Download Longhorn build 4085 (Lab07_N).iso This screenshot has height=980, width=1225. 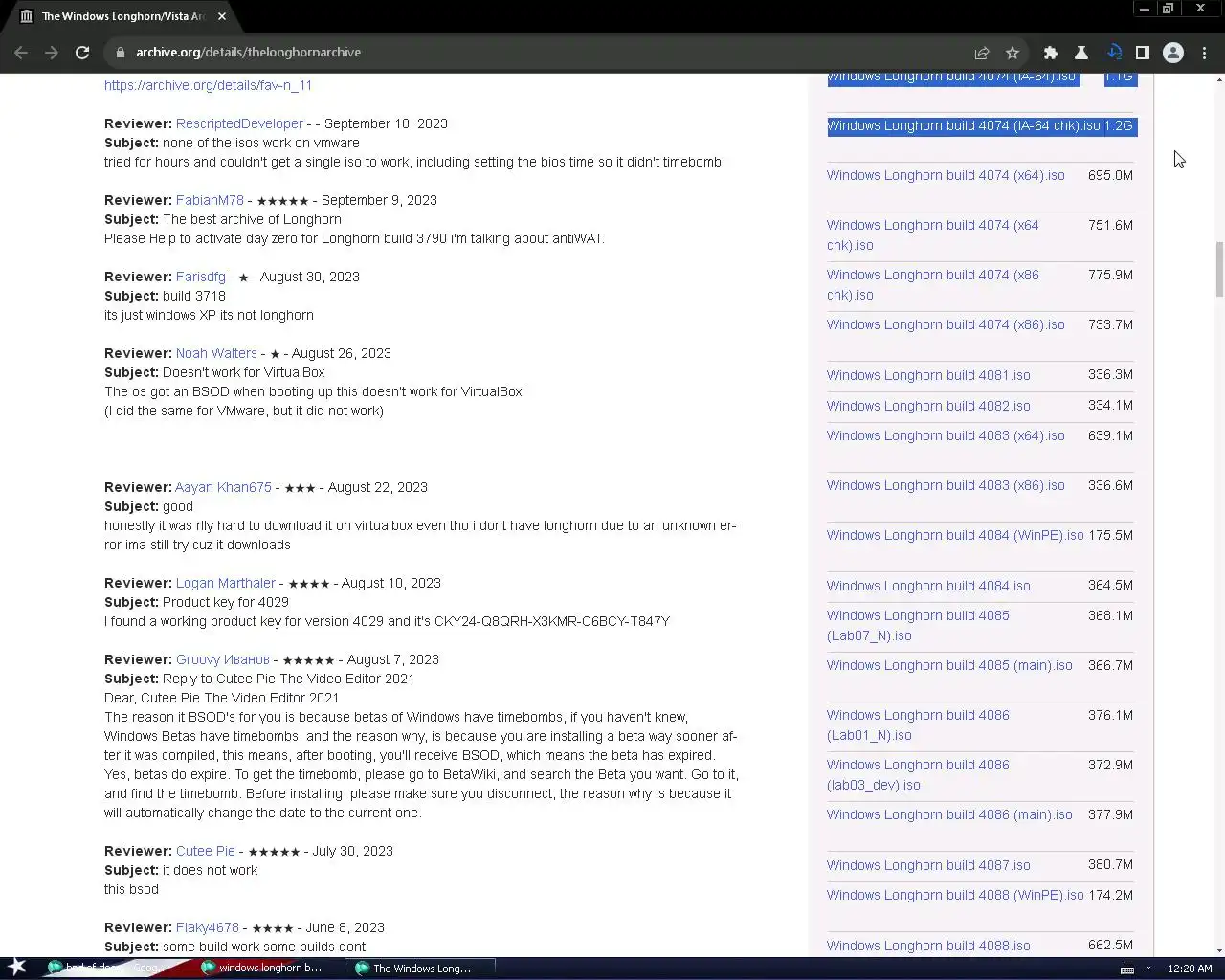pos(918,625)
